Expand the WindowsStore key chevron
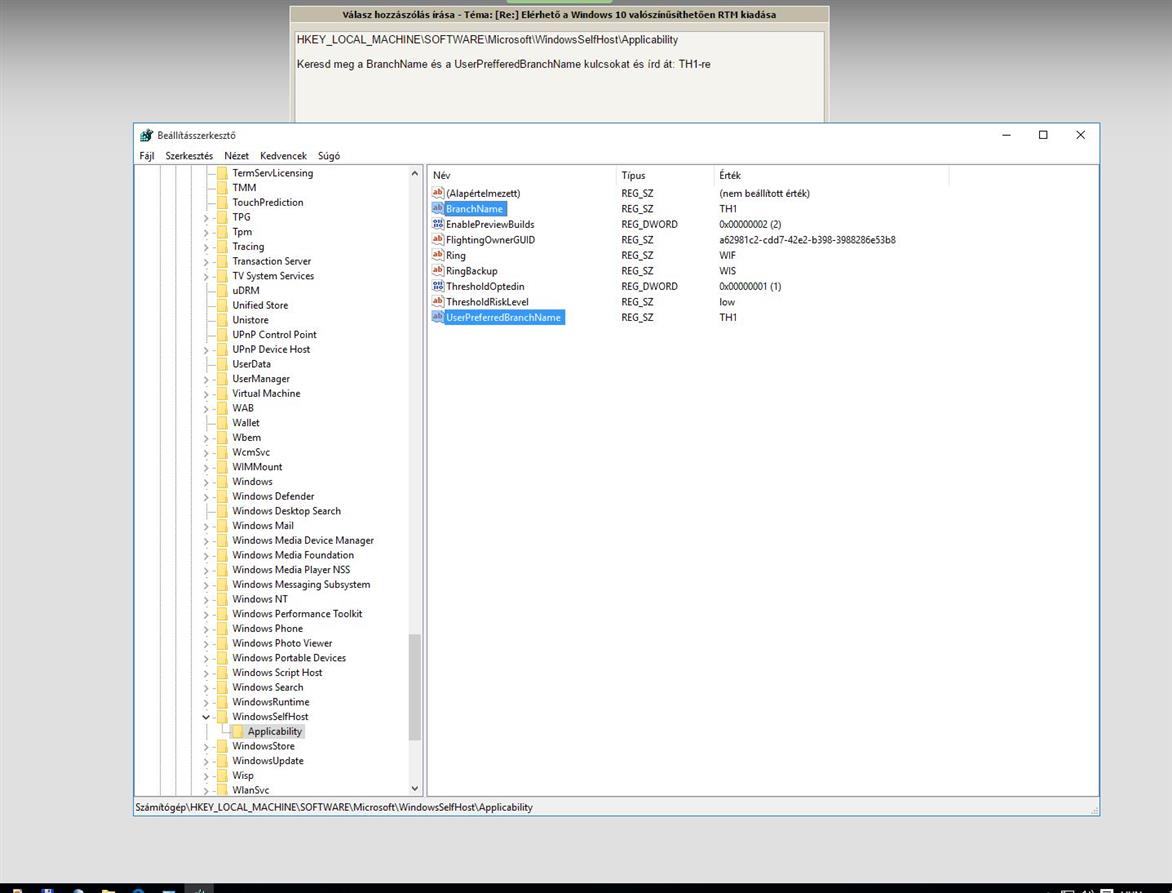 [206, 747]
